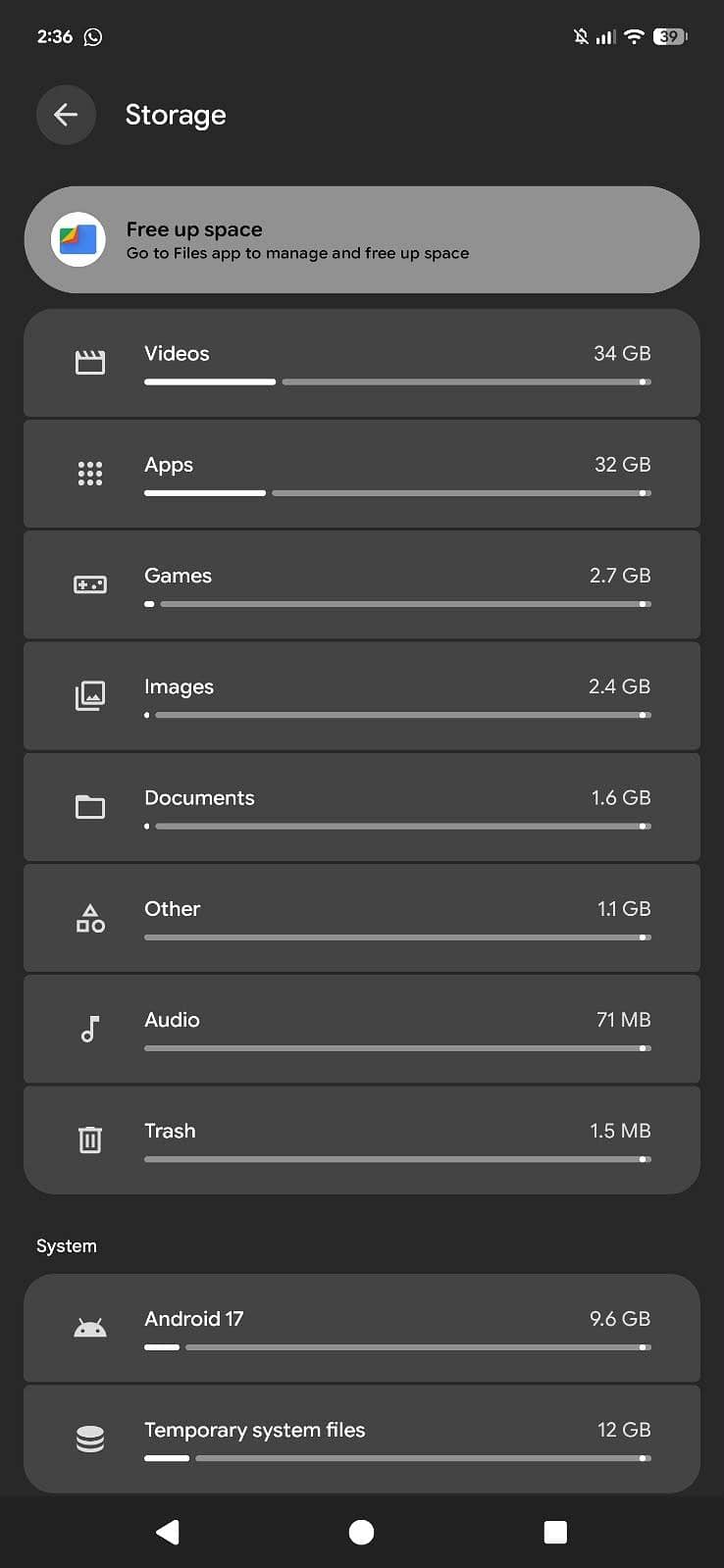The image size is (724, 1568).
Task: Open Audio storage details
Action: [x=362, y=1029]
